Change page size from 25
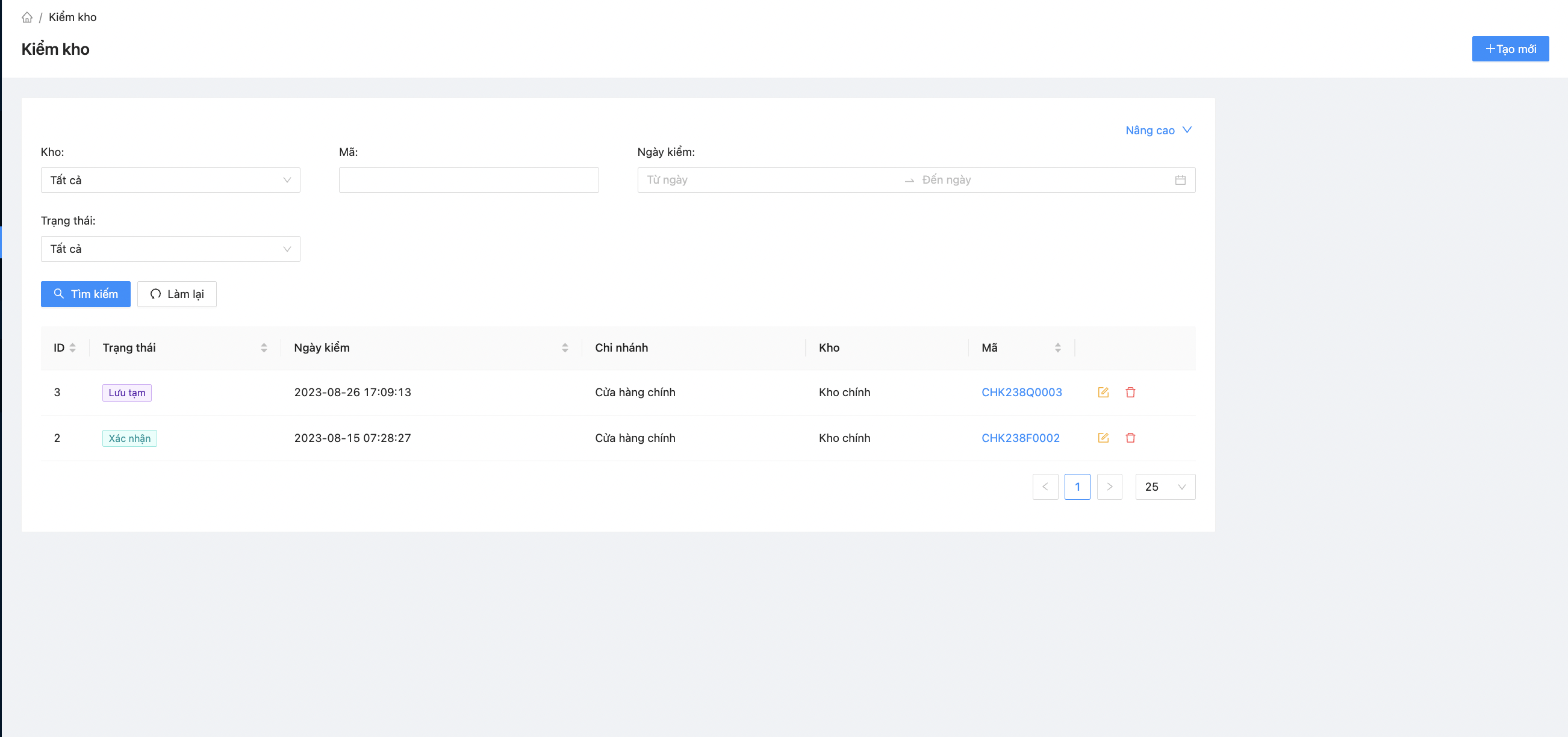Image resolution: width=1568 pixels, height=737 pixels. [1165, 487]
